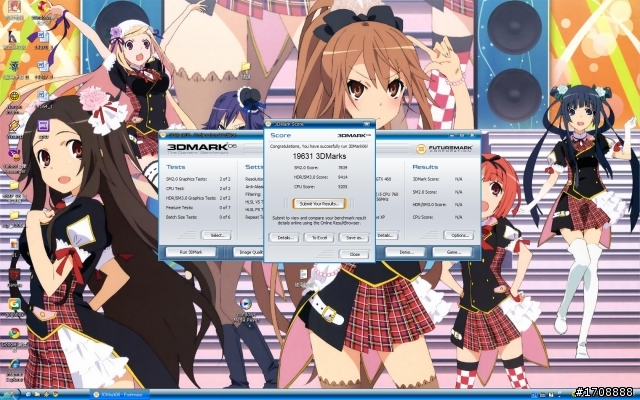Launch Internet Explorer from Quick Launch
The image size is (640, 400).
pos(29,395)
